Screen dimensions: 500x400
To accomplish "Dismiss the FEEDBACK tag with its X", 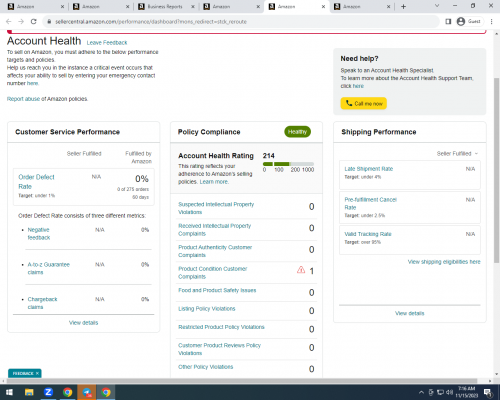I will pos(37,373).
